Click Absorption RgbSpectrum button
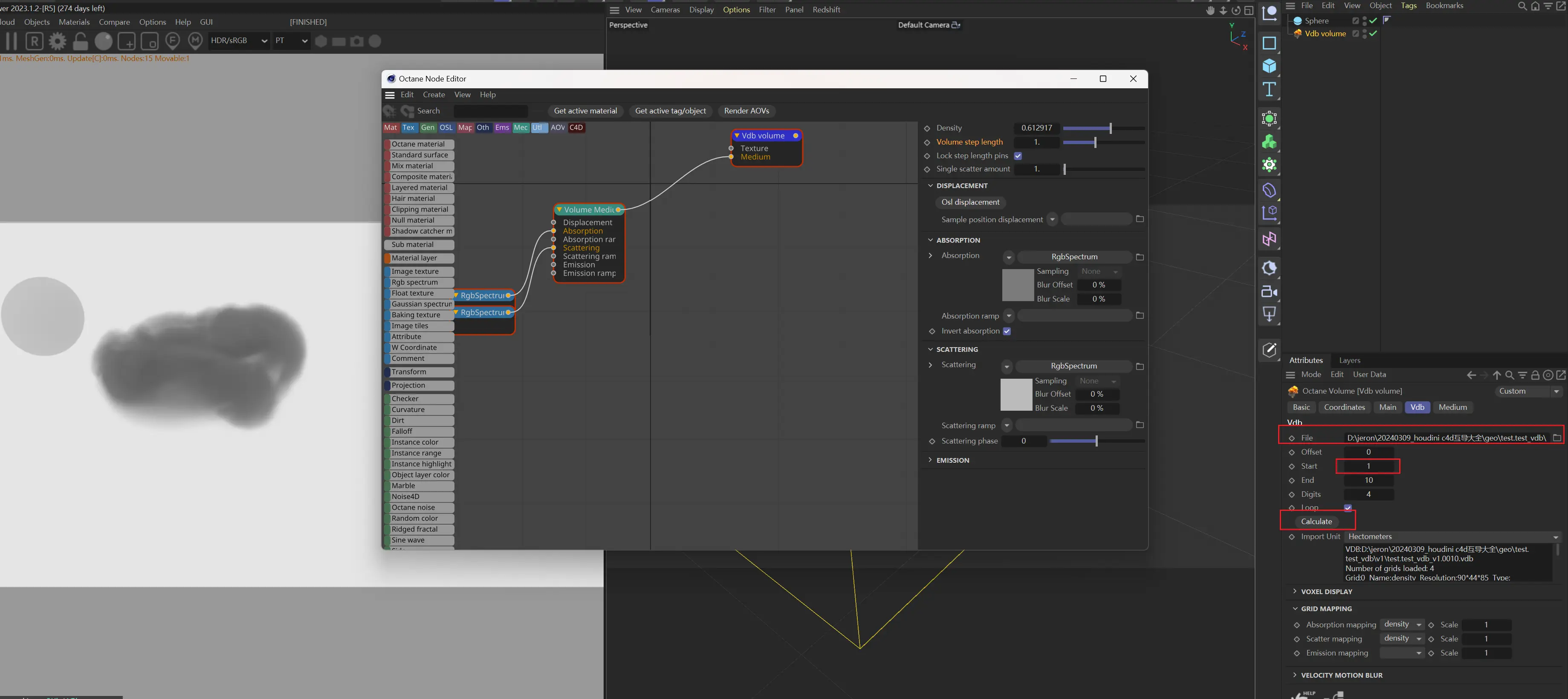The image size is (1568, 699). pyautogui.click(x=1074, y=257)
